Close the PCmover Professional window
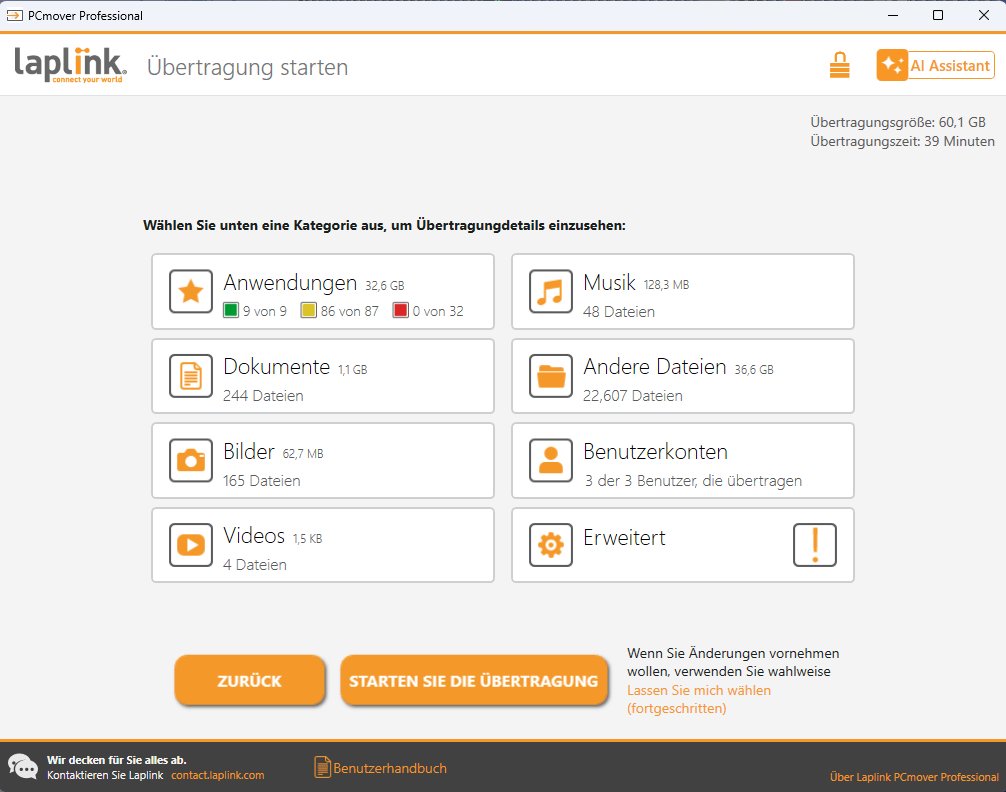Screen dimensions: 1006x792 click(984, 15)
